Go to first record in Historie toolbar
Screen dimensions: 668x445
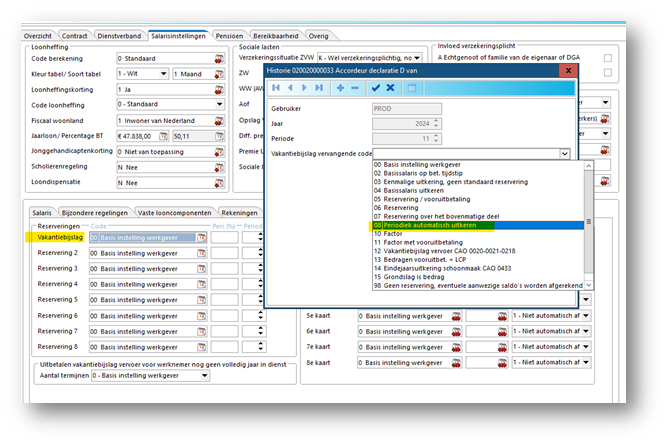pyautogui.click(x=276, y=88)
